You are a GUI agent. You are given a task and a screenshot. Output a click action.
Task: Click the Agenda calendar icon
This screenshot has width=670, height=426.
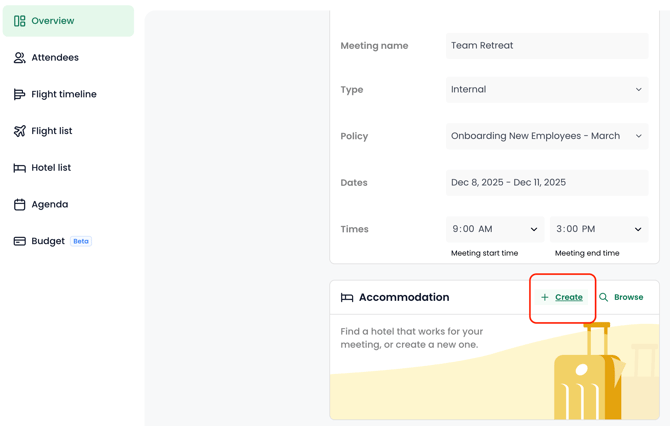point(19,205)
